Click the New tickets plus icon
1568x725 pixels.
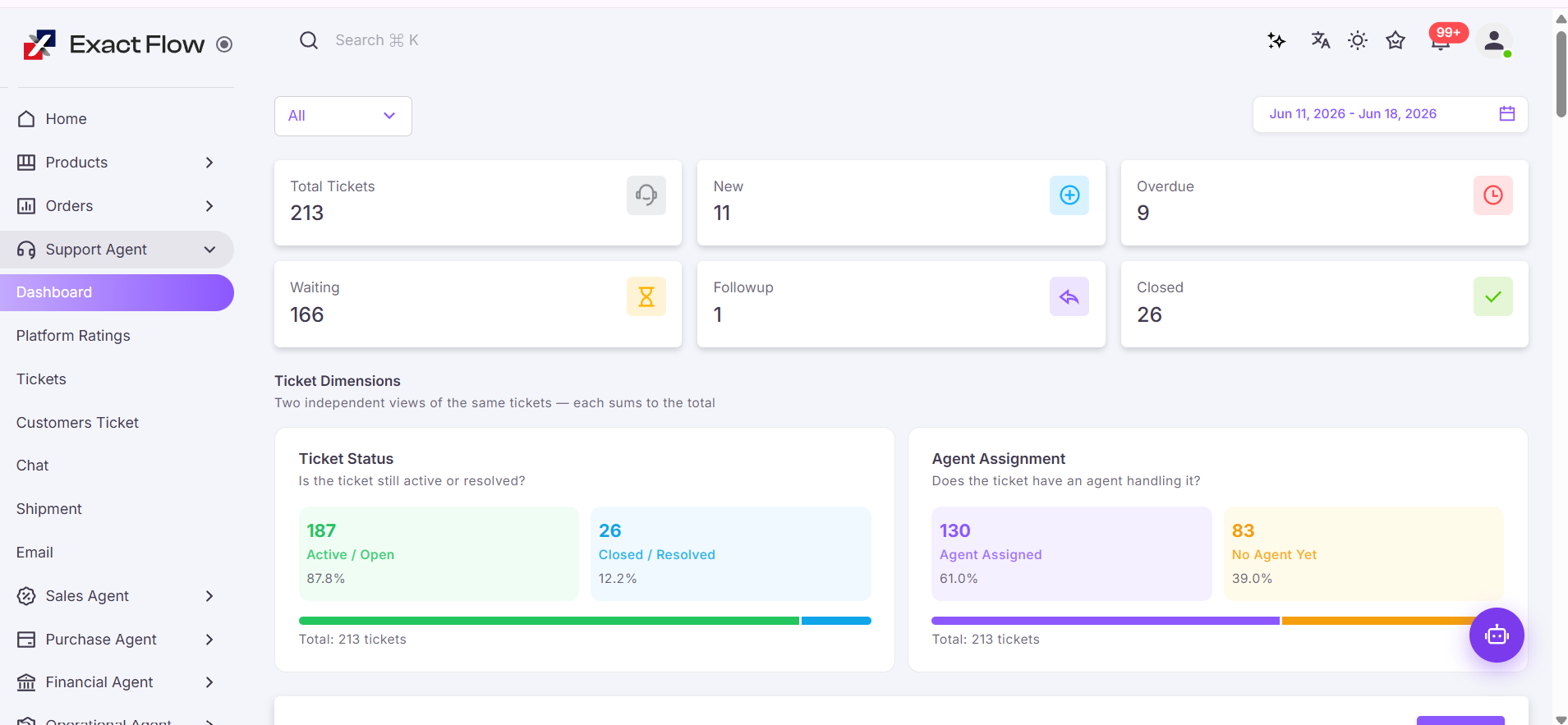point(1069,195)
